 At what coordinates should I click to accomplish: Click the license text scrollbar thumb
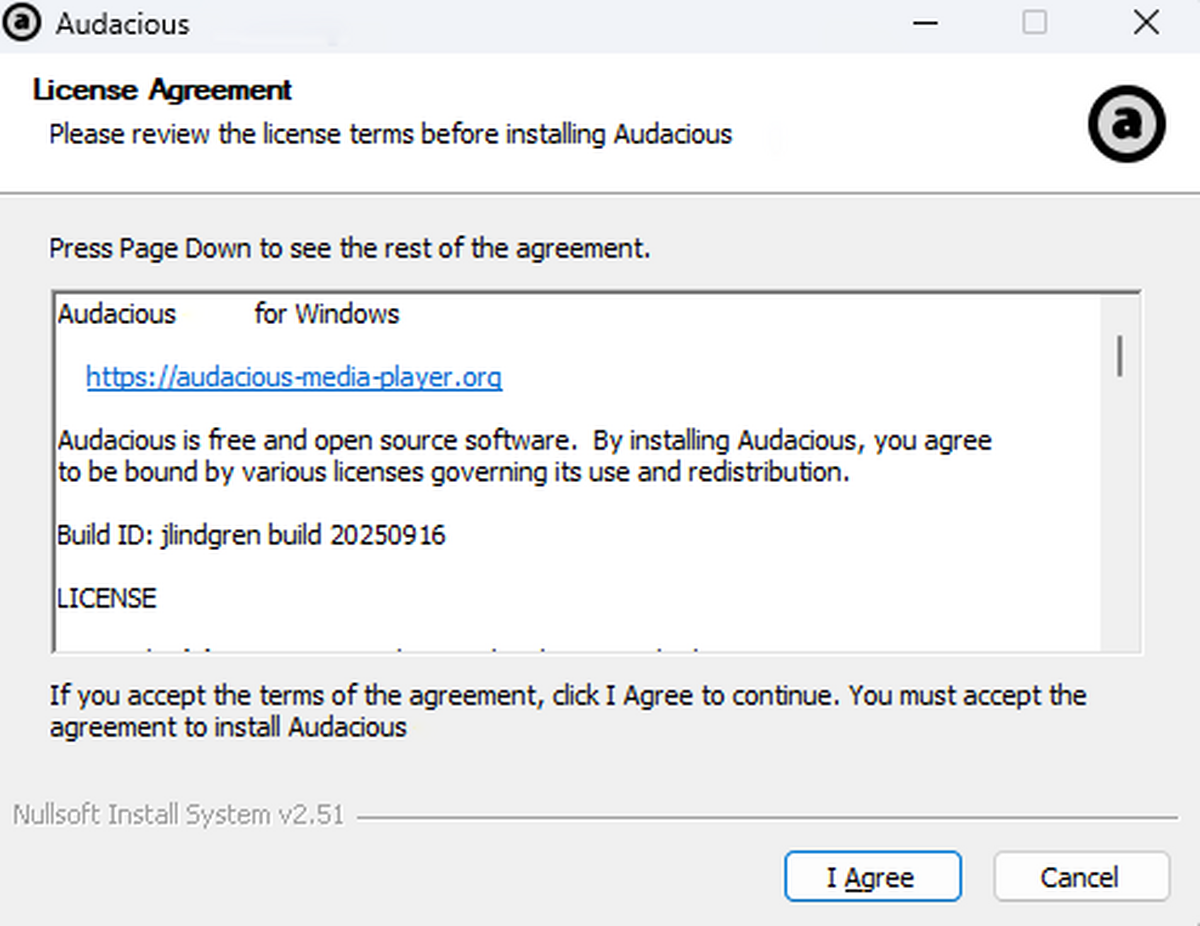tap(1120, 356)
